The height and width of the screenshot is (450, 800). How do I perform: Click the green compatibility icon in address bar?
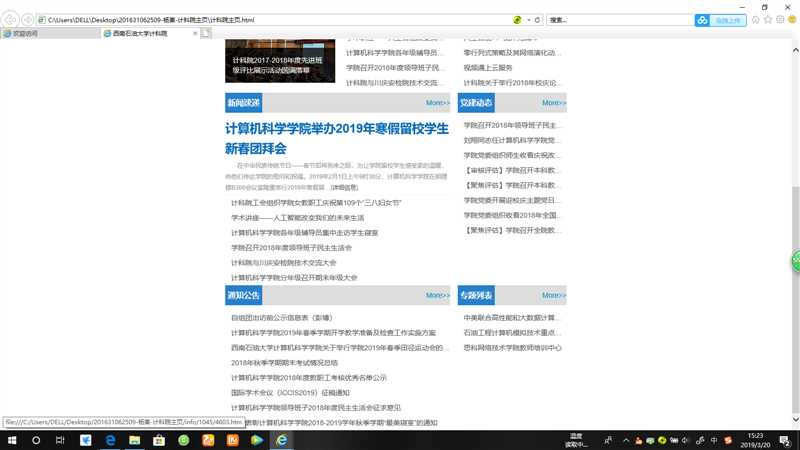[x=517, y=20]
